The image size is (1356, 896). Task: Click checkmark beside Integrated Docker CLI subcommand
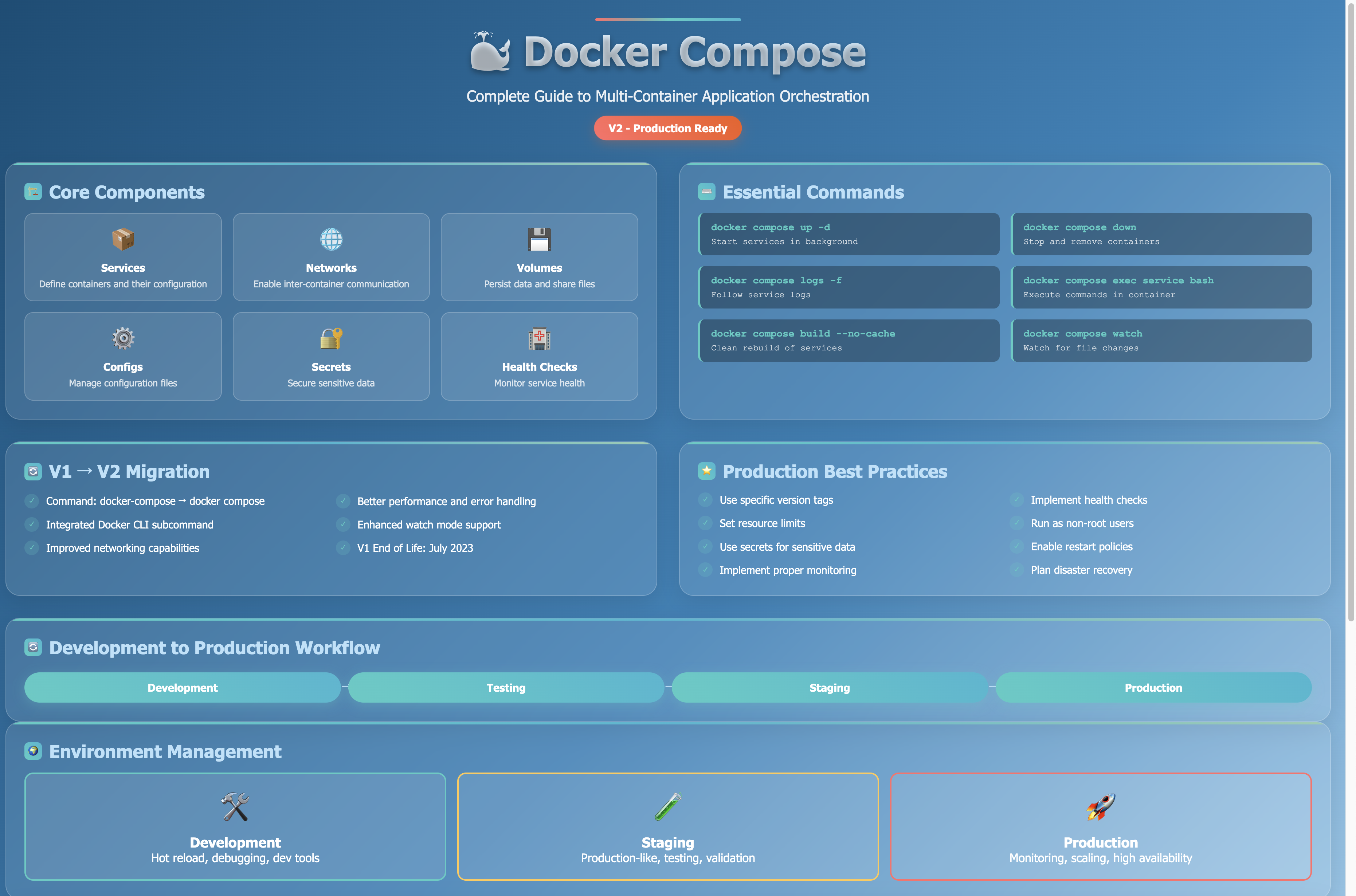click(32, 524)
